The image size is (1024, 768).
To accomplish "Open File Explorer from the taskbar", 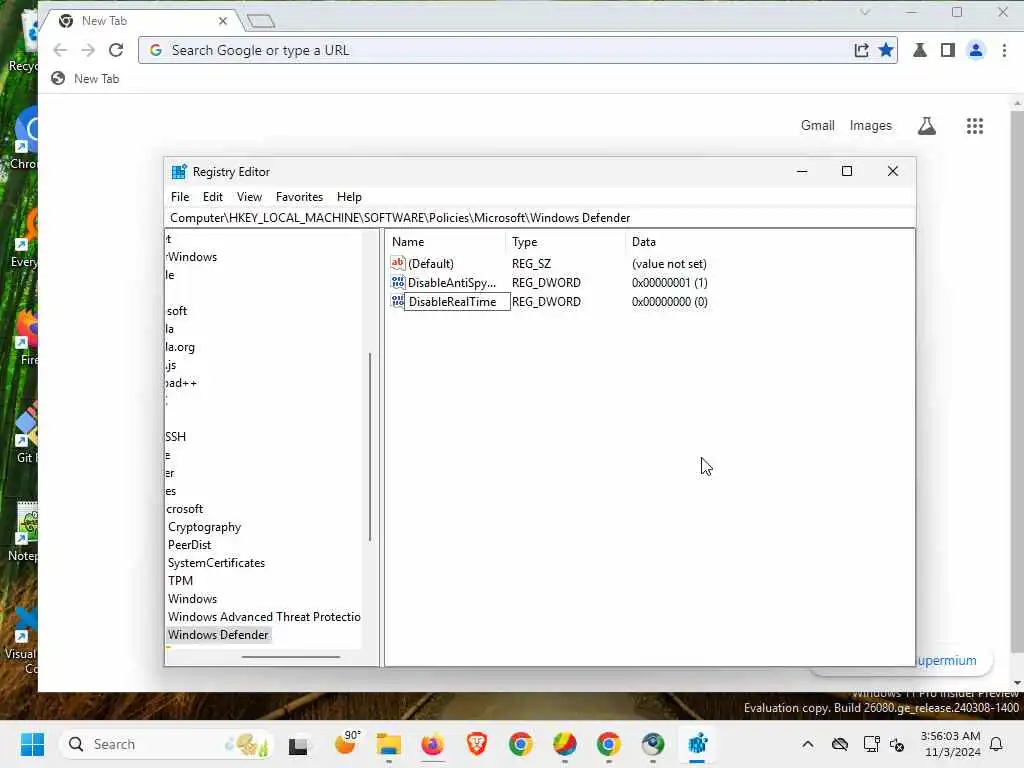I will [x=389, y=744].
